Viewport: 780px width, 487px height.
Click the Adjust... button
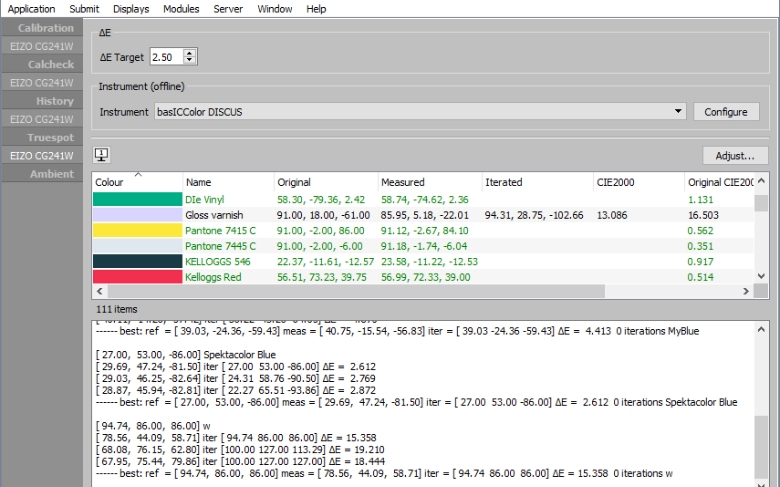[x=734, y=156]
